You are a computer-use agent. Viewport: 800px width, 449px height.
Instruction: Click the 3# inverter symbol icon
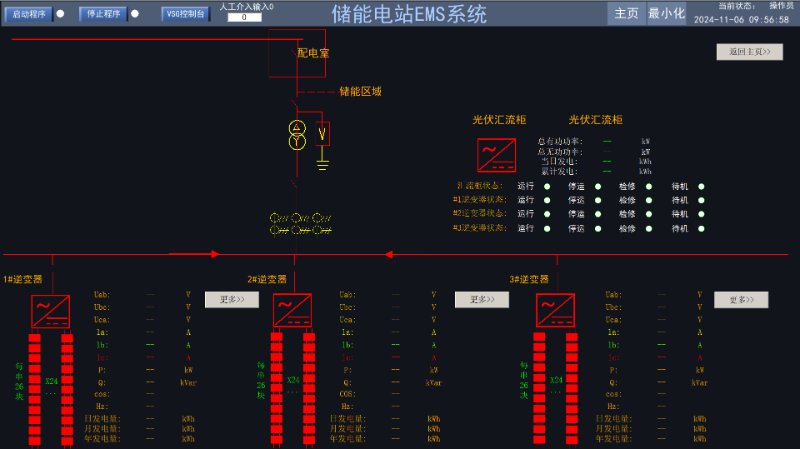coord(555,311)
